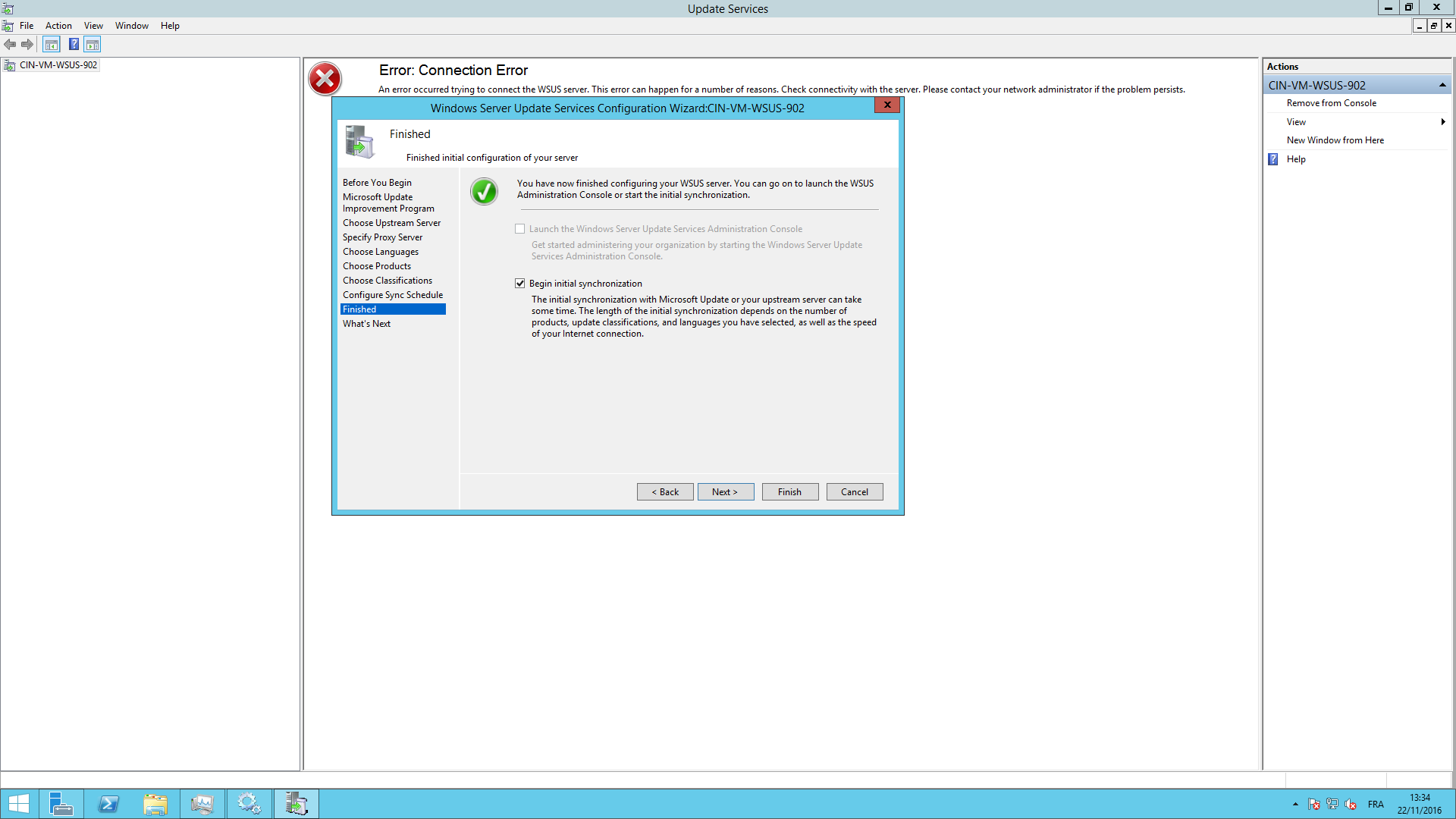Open the gears settings taskbar icon

point(249,804)
